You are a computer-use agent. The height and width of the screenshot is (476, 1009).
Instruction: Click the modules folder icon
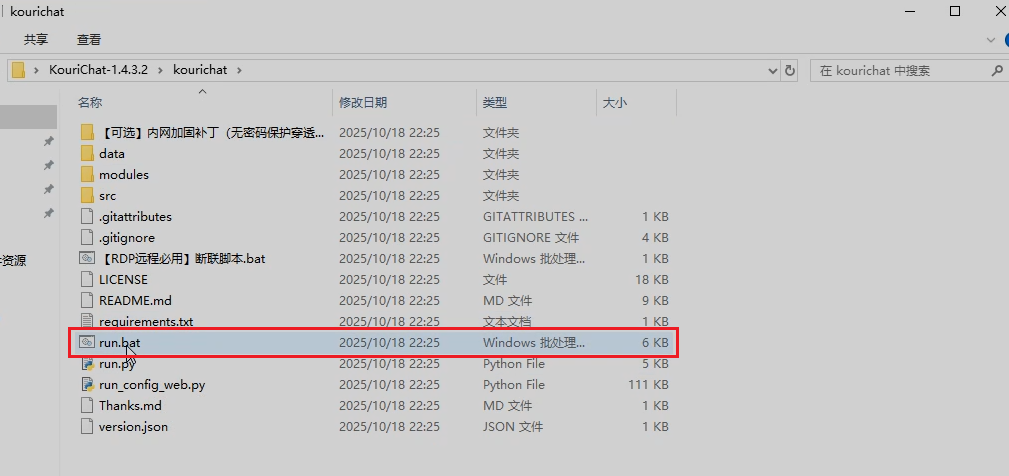pos(86,175)
